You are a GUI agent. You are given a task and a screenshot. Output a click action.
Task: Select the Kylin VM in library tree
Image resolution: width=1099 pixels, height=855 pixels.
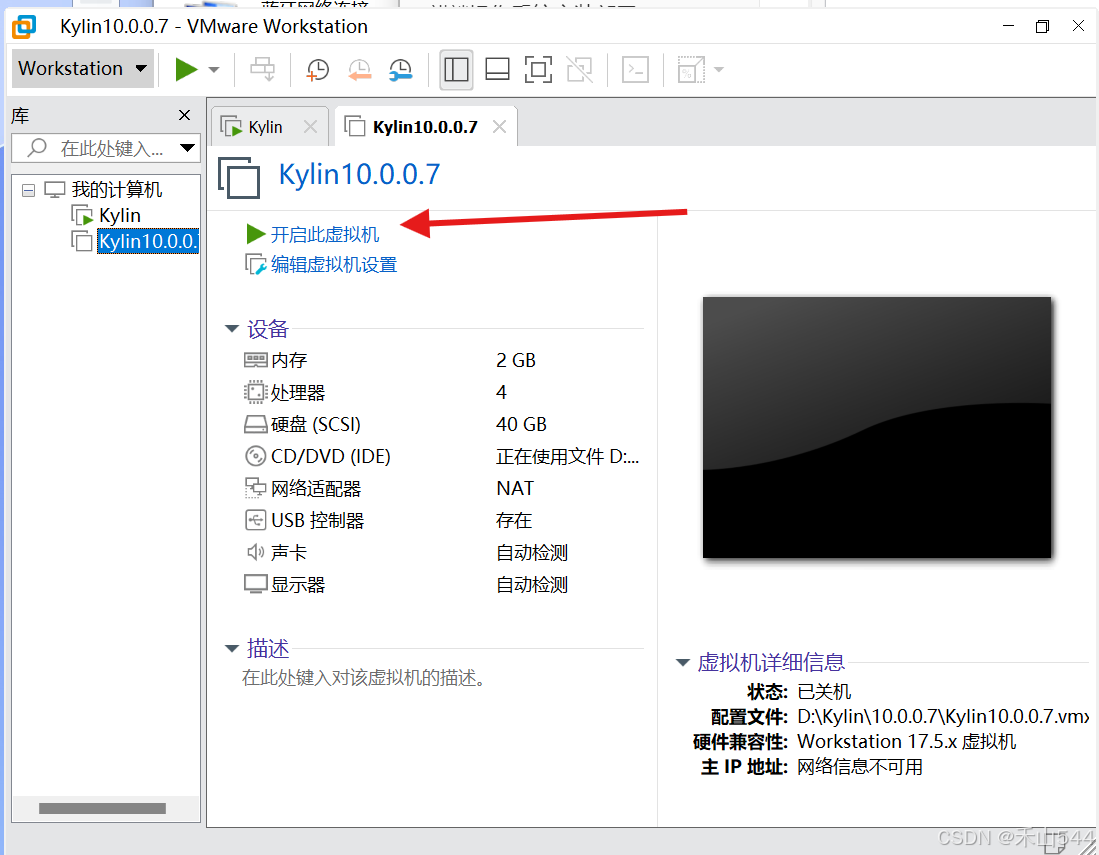[119, 215]
